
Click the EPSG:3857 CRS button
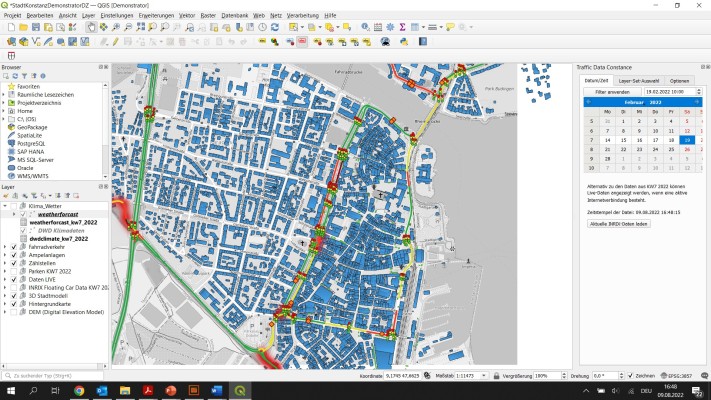click(676, 376)
